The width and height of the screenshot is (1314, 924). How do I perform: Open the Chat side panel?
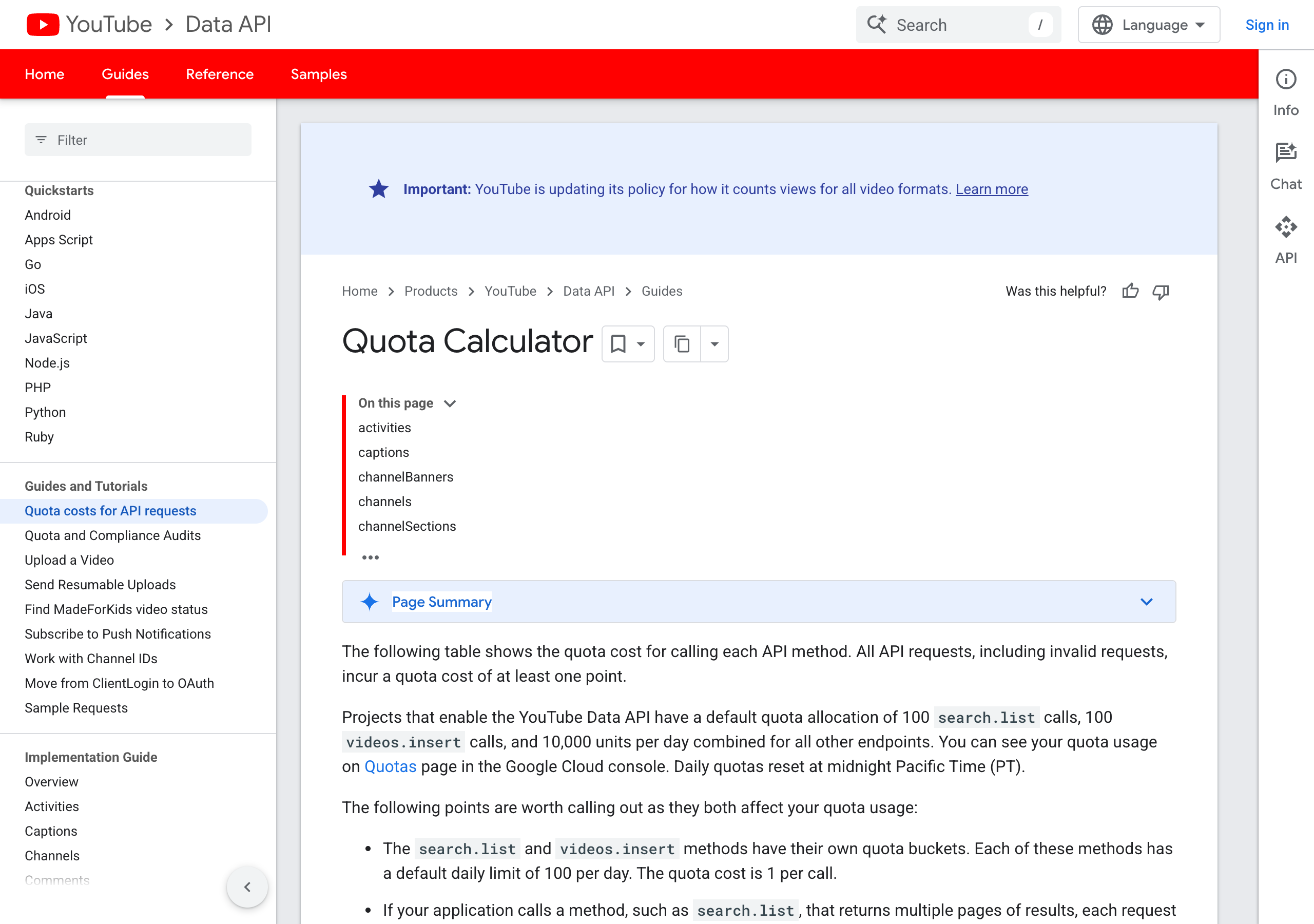[1285, 167]
